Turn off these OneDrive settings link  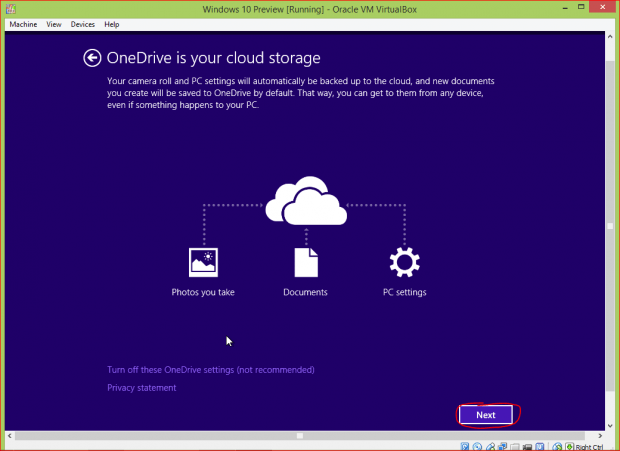click(x=211, y=370)
